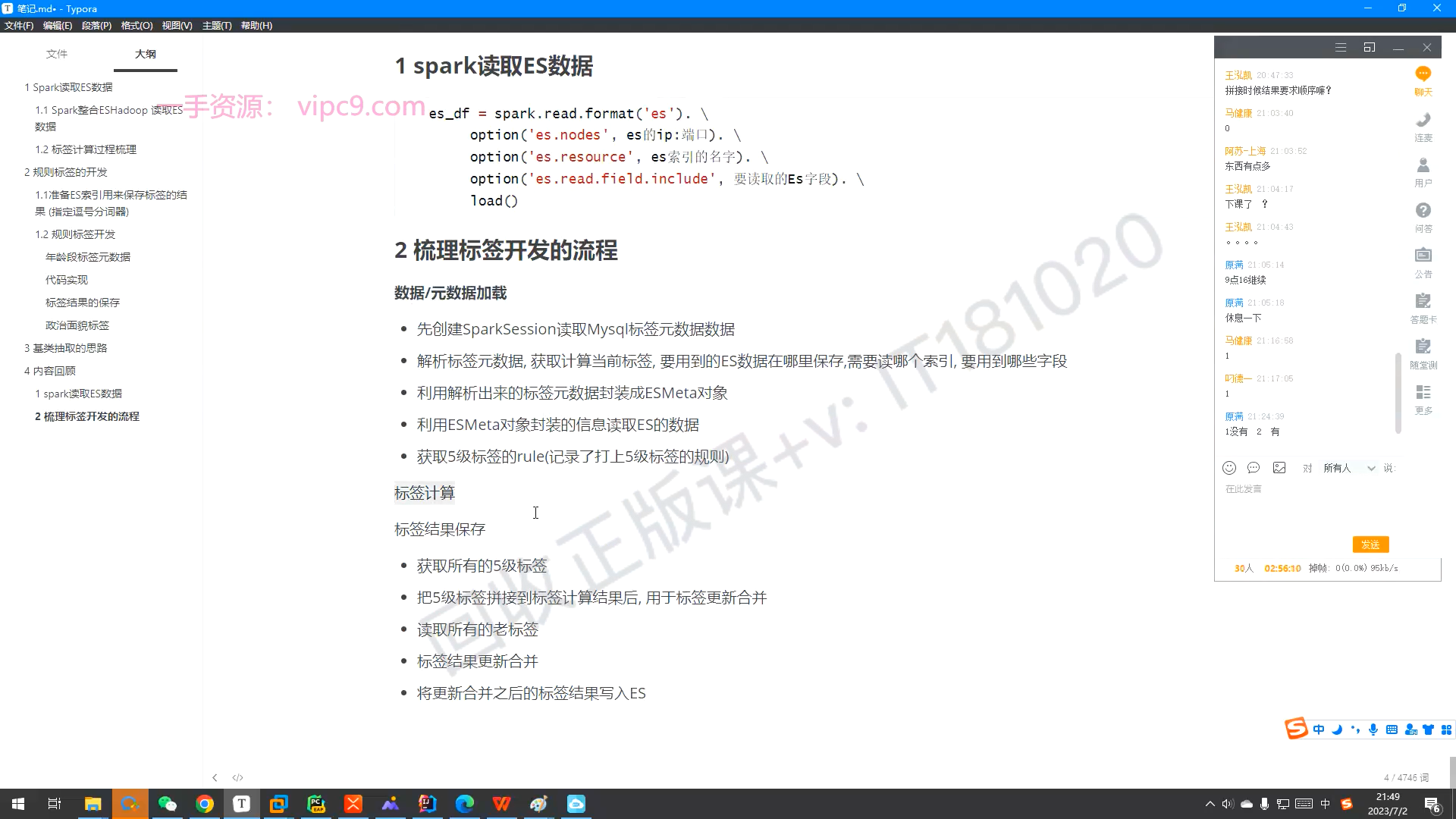Open the 格式(O) menu
Screen dimensions: 1456x819
point(136,25)
